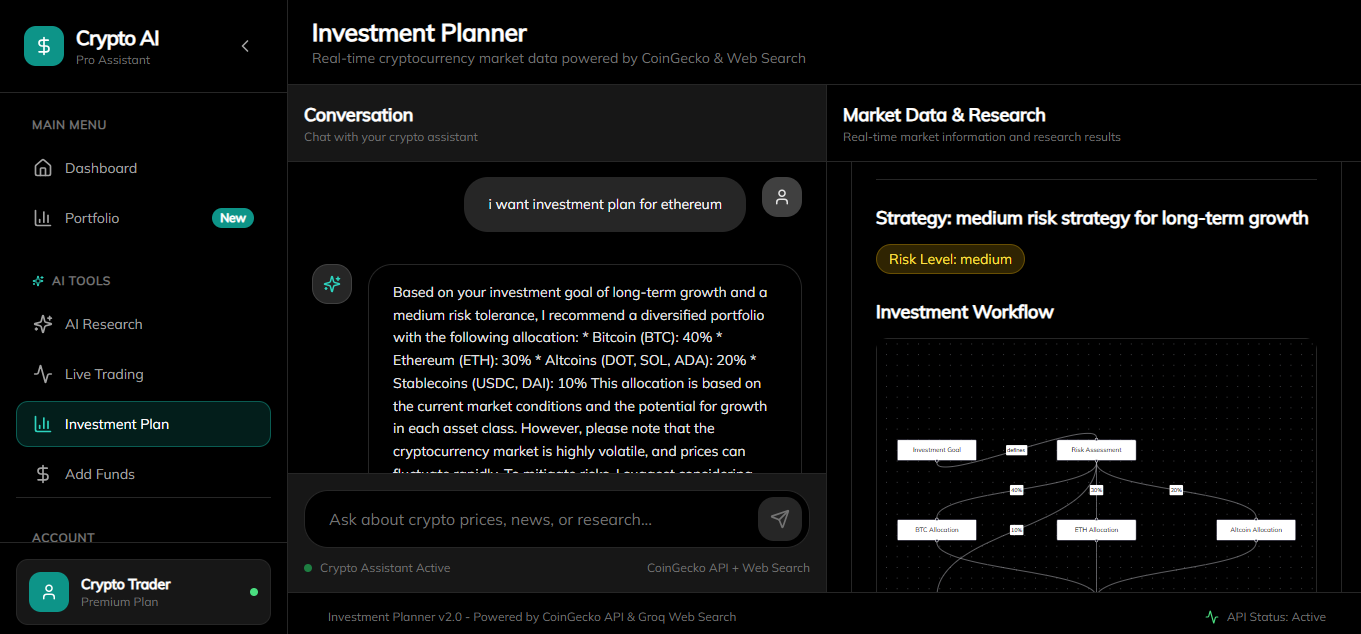Open the Live Trading page
1361x634 pixels.
[x=104, y=374]
